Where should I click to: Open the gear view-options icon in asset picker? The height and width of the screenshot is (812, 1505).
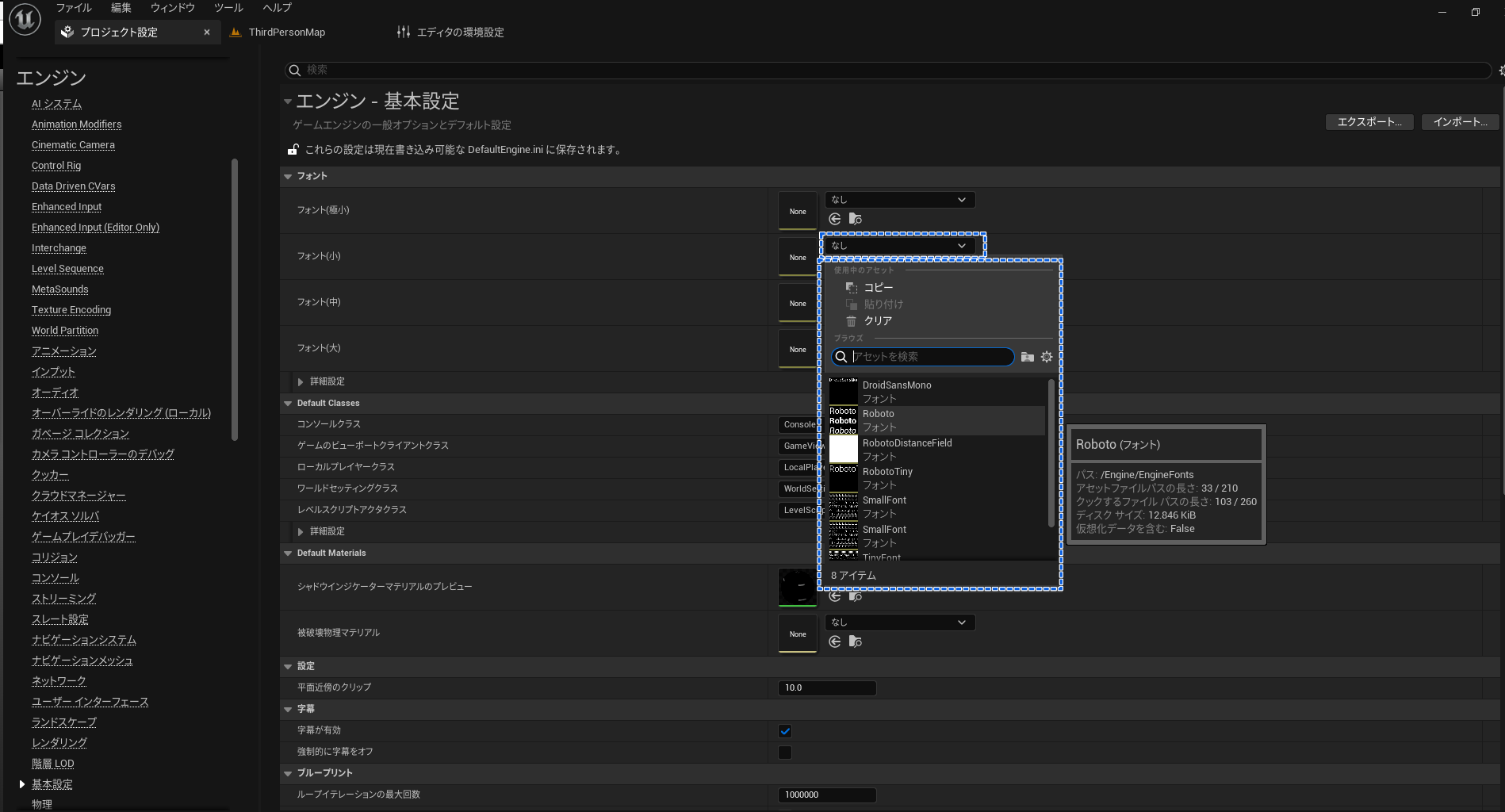[x=1047, y=357]
